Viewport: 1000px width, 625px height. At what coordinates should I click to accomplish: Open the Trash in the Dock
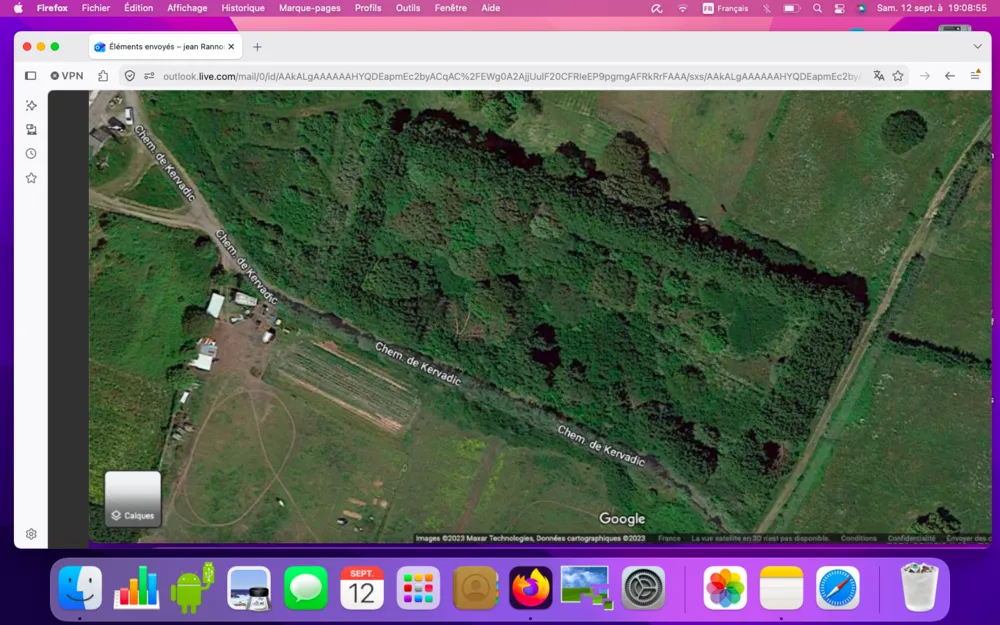(x=919, y=587)
